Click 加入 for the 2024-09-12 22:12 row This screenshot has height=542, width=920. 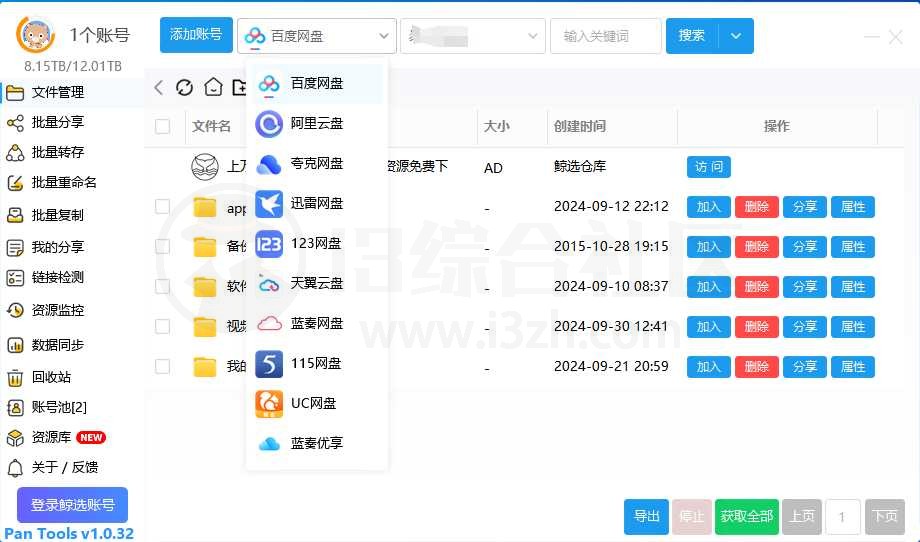[709, 206]
